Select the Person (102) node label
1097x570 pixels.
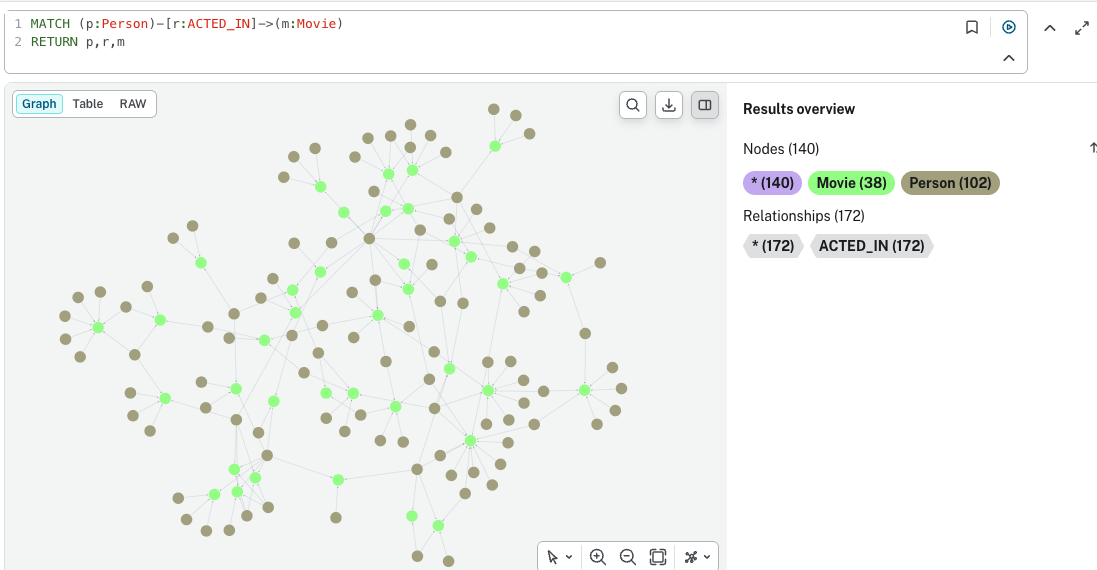(950, 183)
